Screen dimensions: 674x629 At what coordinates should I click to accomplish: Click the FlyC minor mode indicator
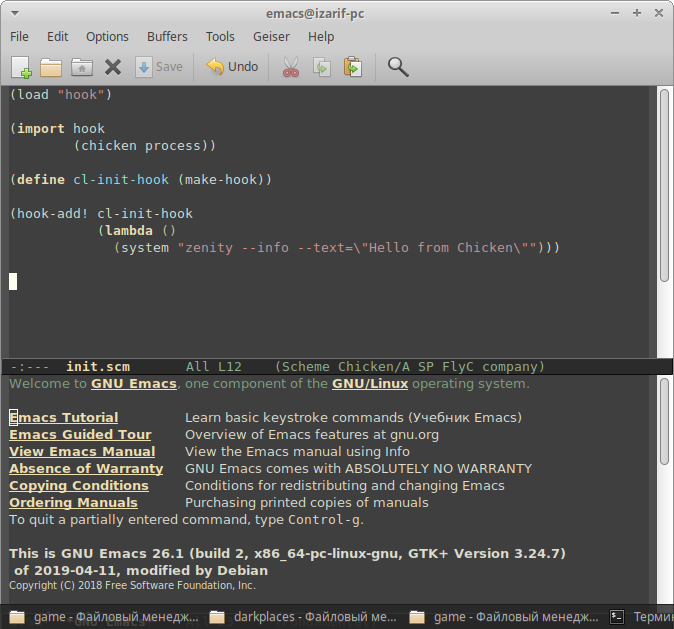coord(458,367)
